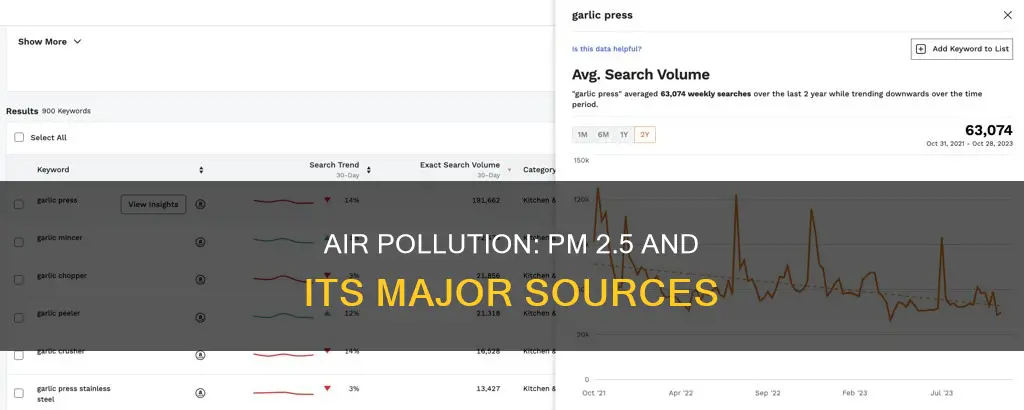Check garlic press stainless steel row checkbox
The image size is (1024, 410).
pyautogui.click(x=19, y=393)
